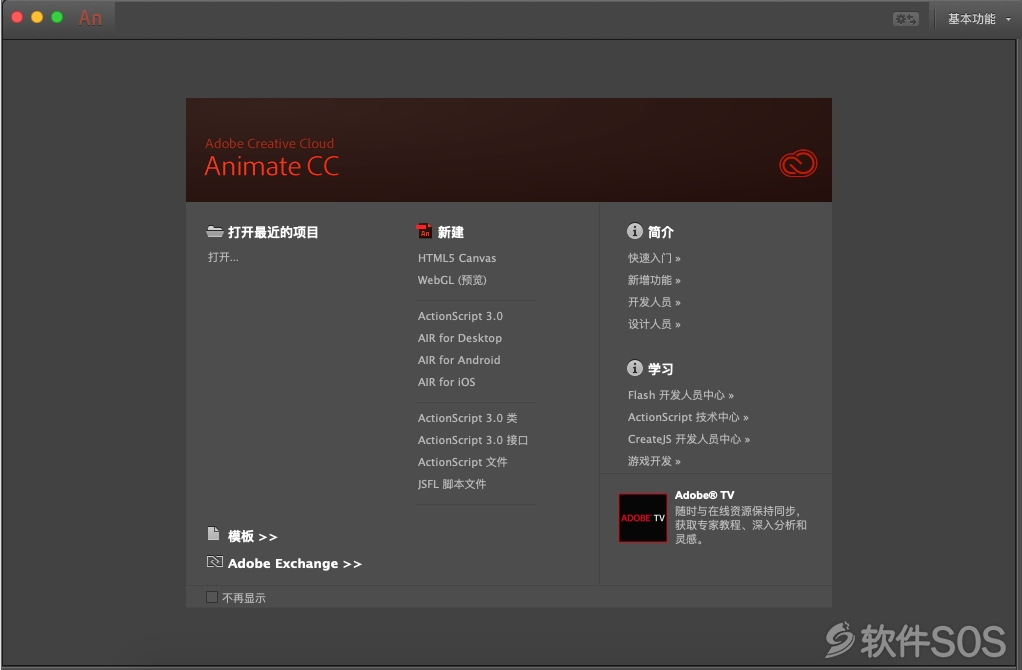The height and width of the screenshot is (670, 1022).
Task: Open the 快速入门 link
Action: 654,258
